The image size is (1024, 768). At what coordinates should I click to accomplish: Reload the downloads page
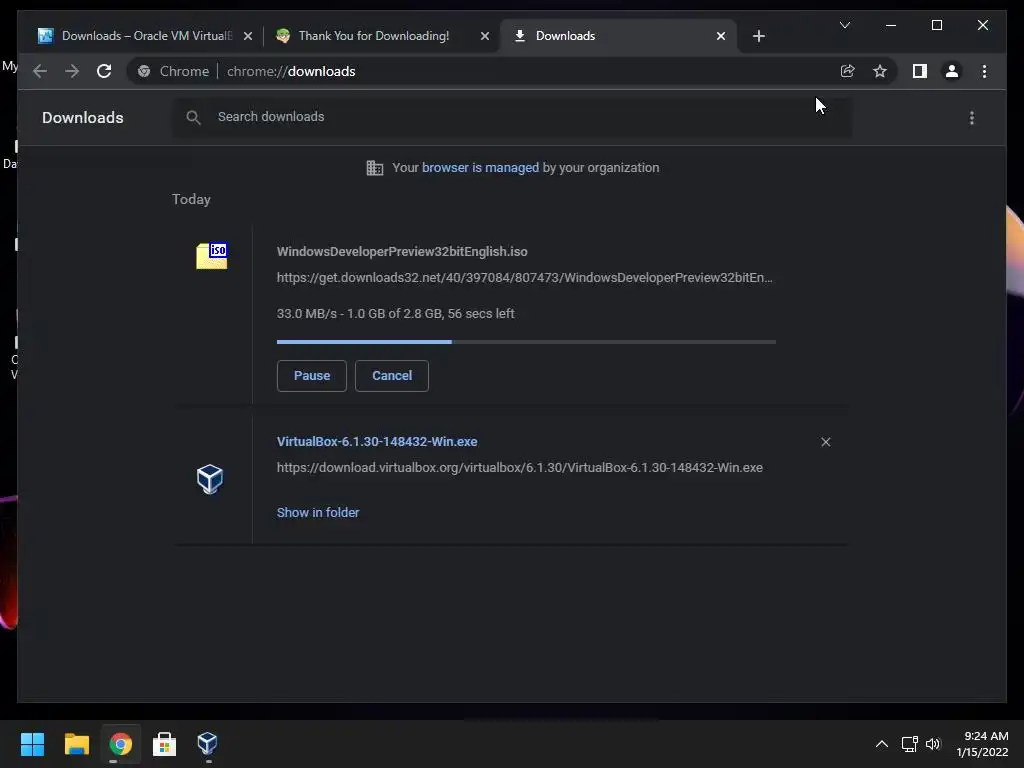[x=104, y=71]
